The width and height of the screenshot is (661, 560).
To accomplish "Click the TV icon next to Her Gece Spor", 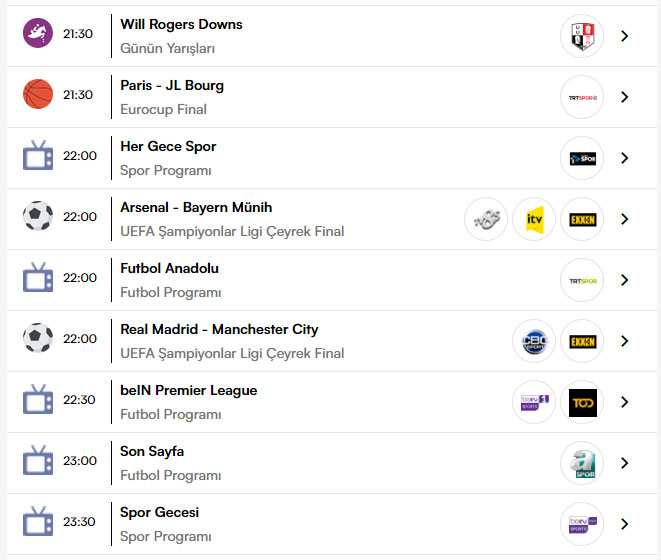I will [38, 156].
